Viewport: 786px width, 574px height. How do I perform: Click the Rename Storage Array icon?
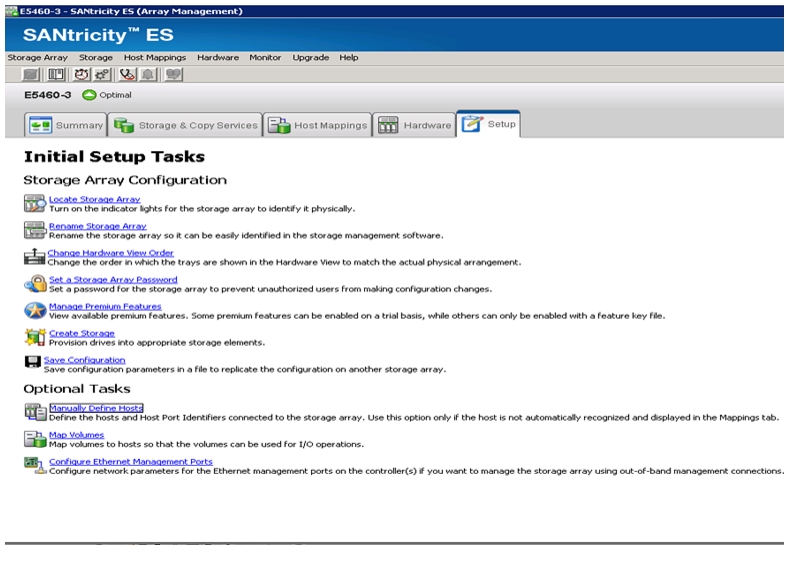35,230
